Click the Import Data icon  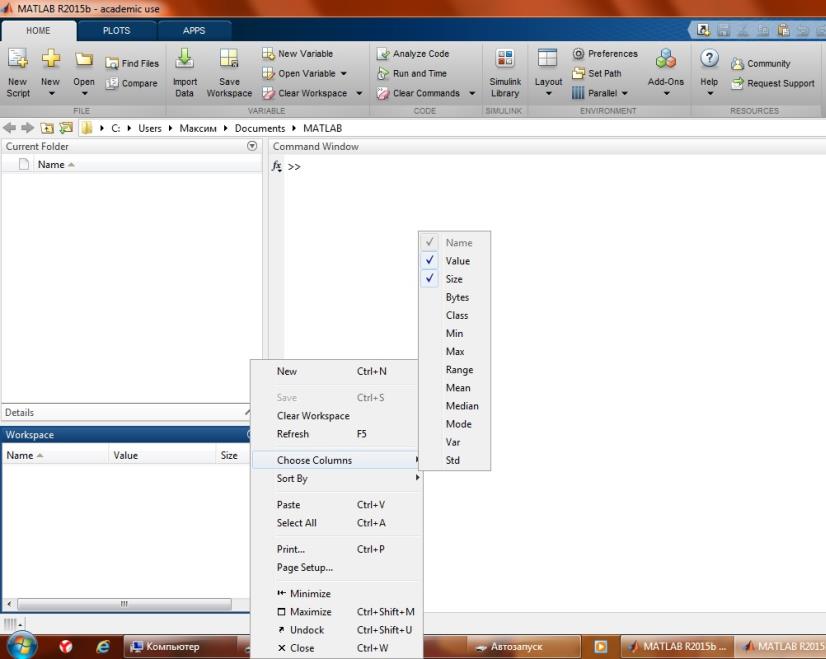[x=184, y=59]
